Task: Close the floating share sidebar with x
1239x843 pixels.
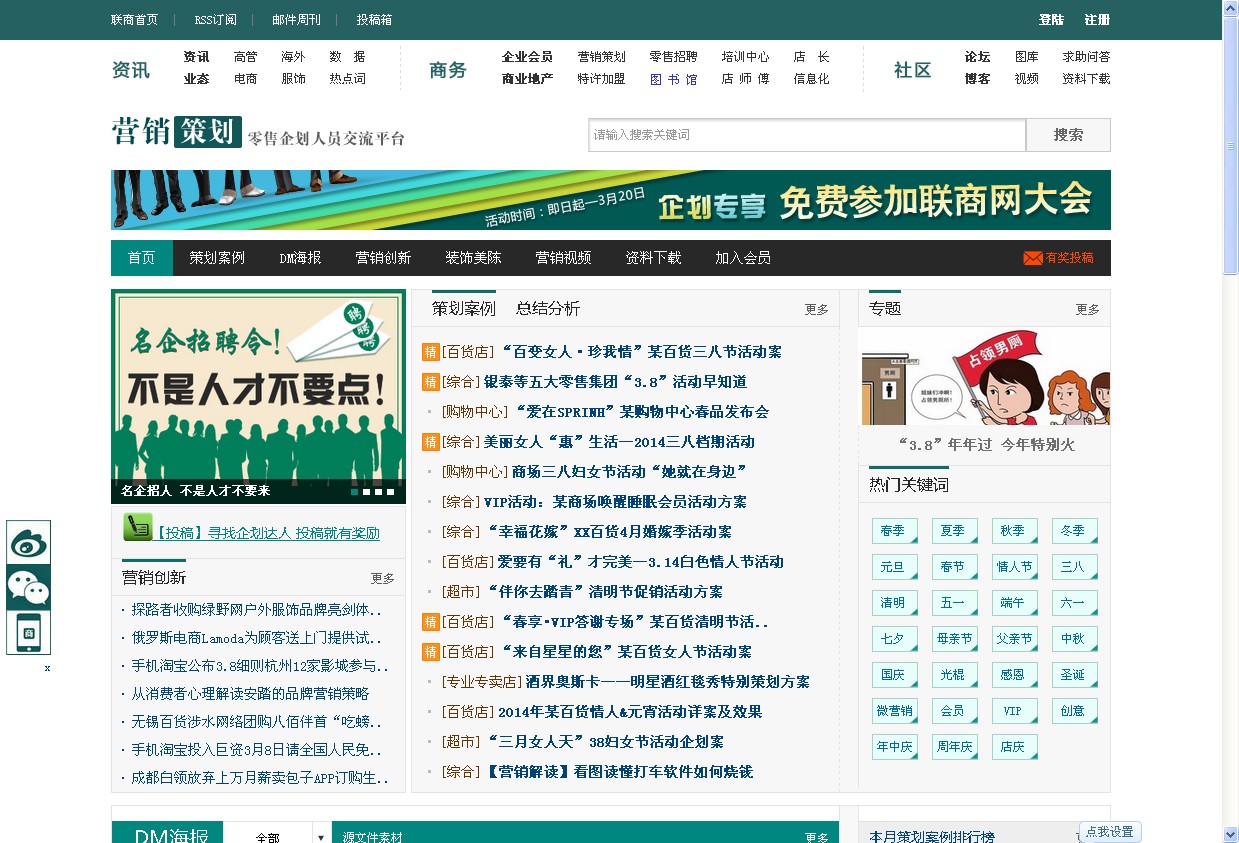Action: [47, 668]
